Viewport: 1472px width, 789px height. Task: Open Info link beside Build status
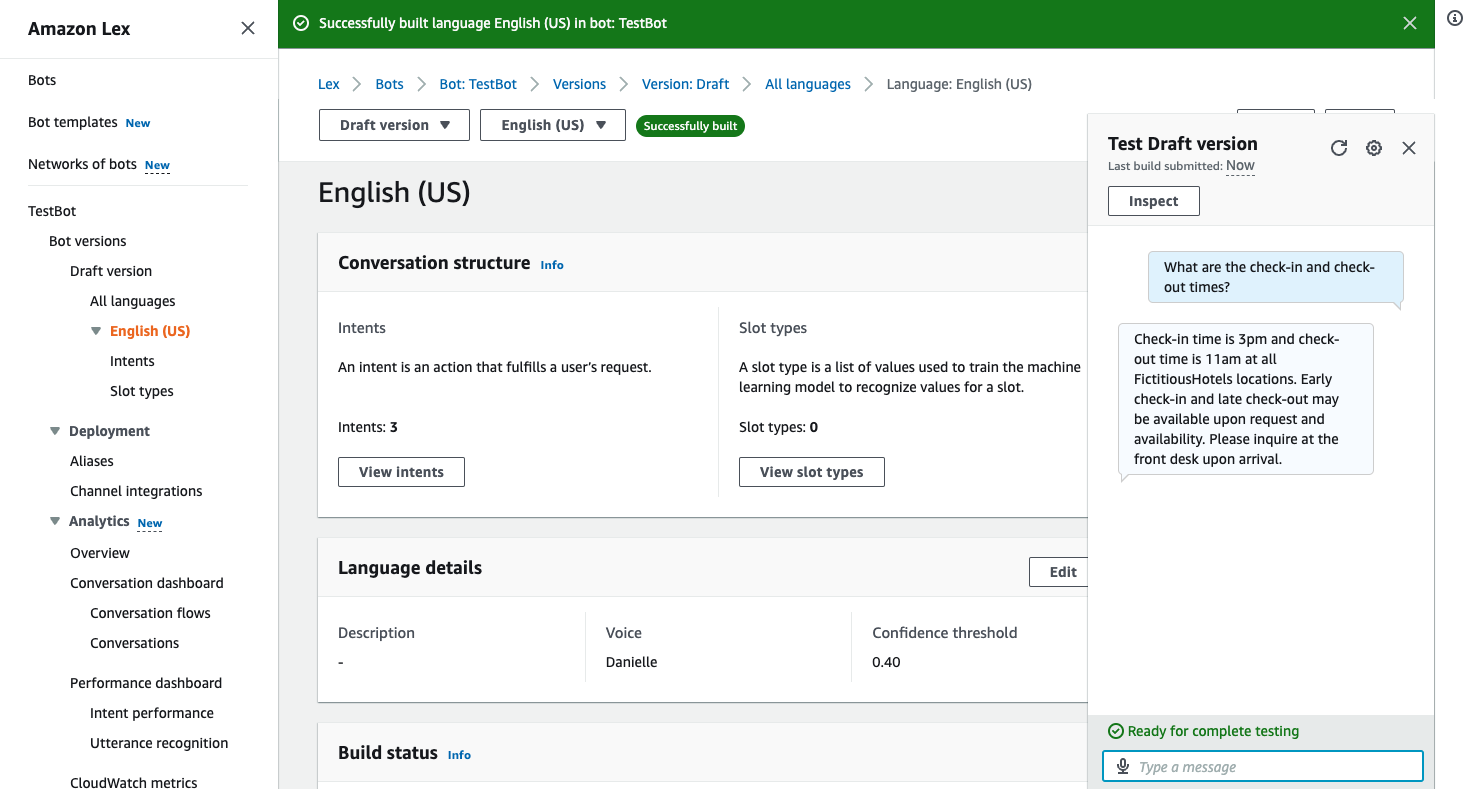pos(459,755)
